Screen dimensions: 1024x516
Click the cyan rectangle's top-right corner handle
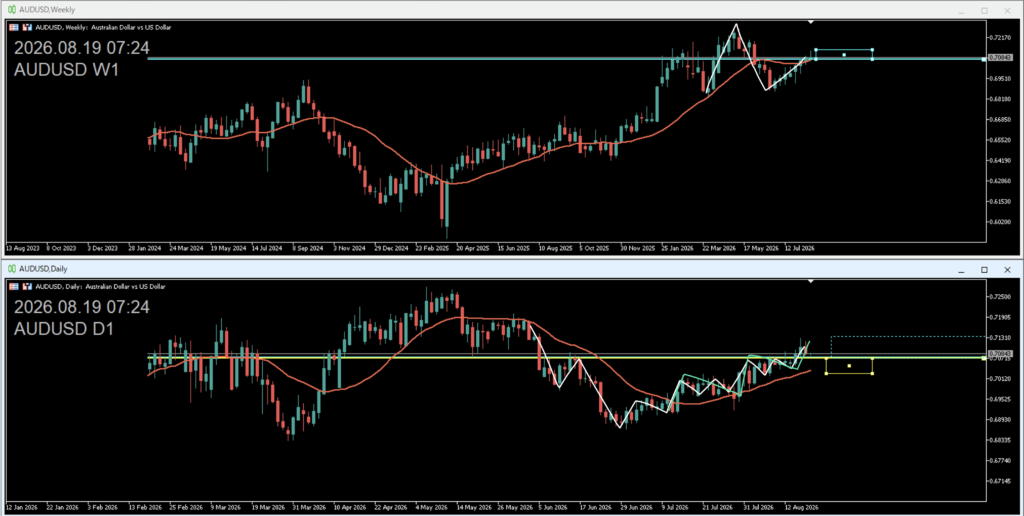click(872, 50)
